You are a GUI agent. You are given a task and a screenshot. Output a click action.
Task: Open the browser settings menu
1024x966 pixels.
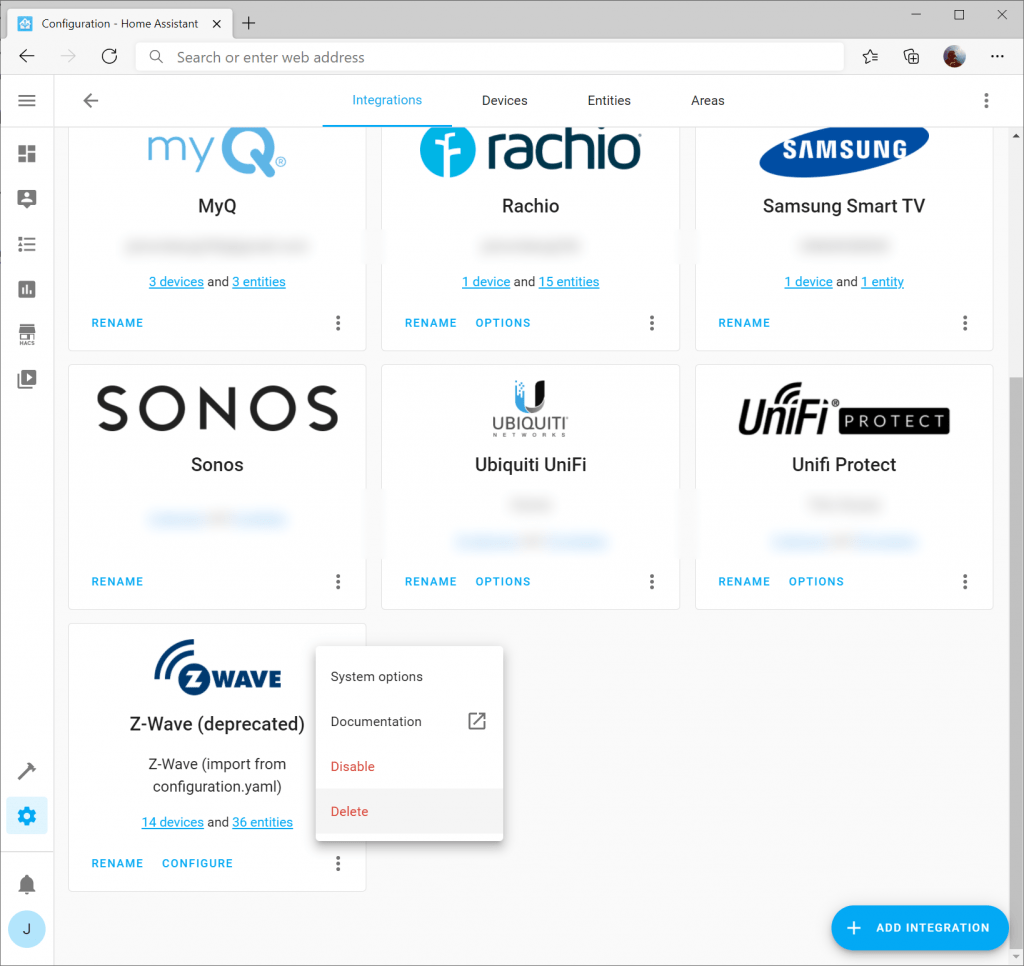[997, 56]
